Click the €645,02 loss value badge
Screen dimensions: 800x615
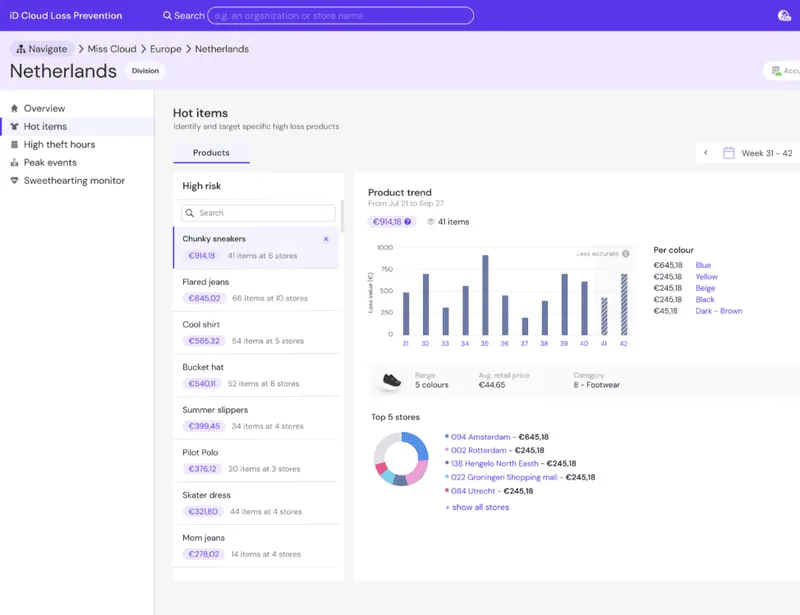[204, 298]
